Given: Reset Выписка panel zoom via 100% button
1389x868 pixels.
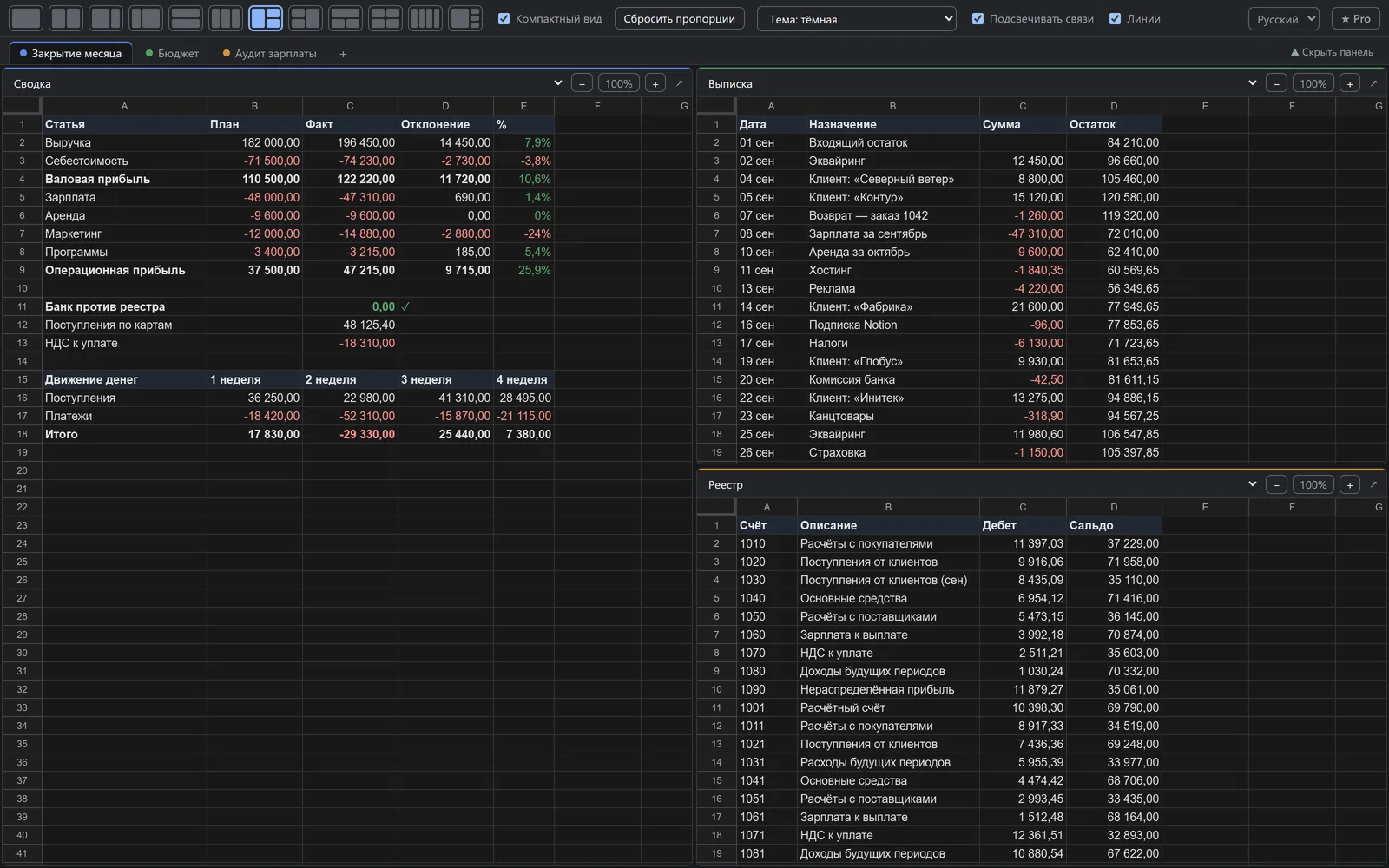Looking at the screenshot, I should pos(1313,83).
